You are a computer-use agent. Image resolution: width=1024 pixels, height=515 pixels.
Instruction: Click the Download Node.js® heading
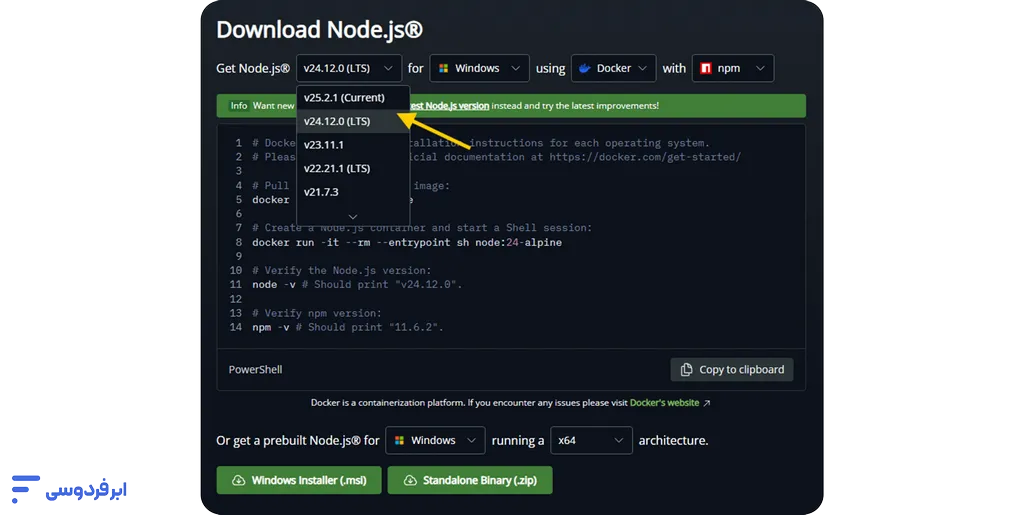[x=319, y=29]
